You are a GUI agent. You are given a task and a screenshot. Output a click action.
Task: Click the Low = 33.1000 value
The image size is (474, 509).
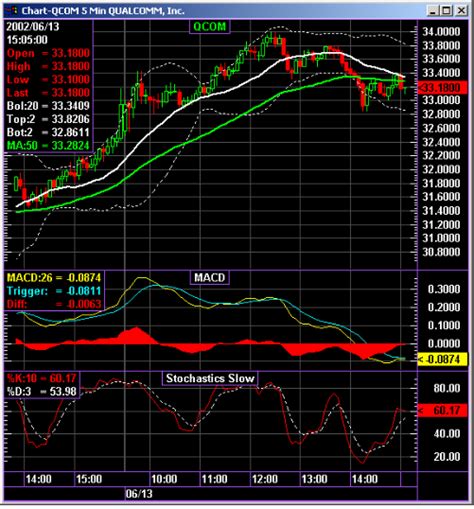48,79
